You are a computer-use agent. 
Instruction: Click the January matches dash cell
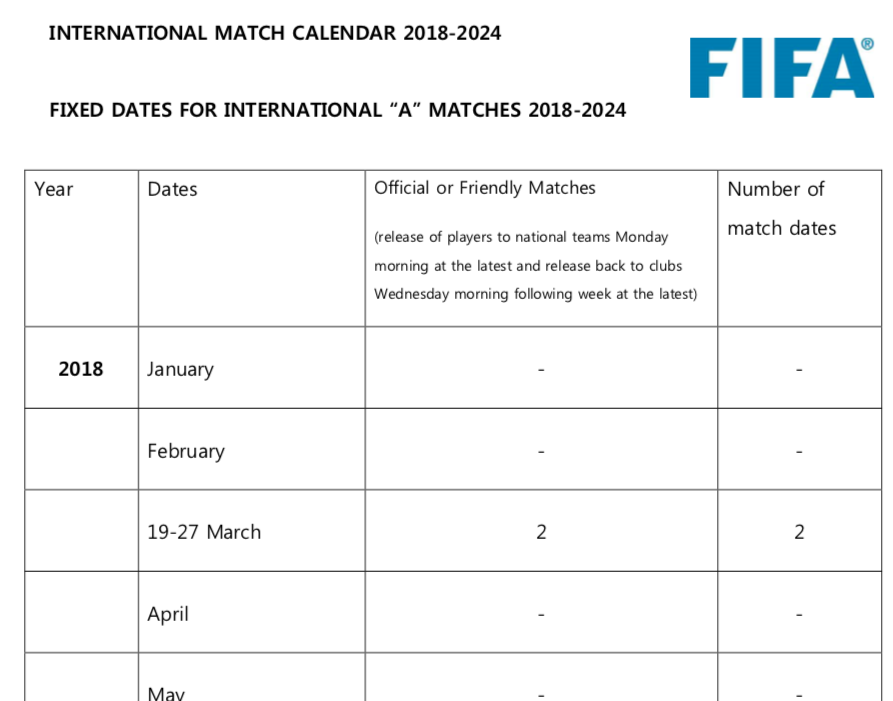point(541,370)
